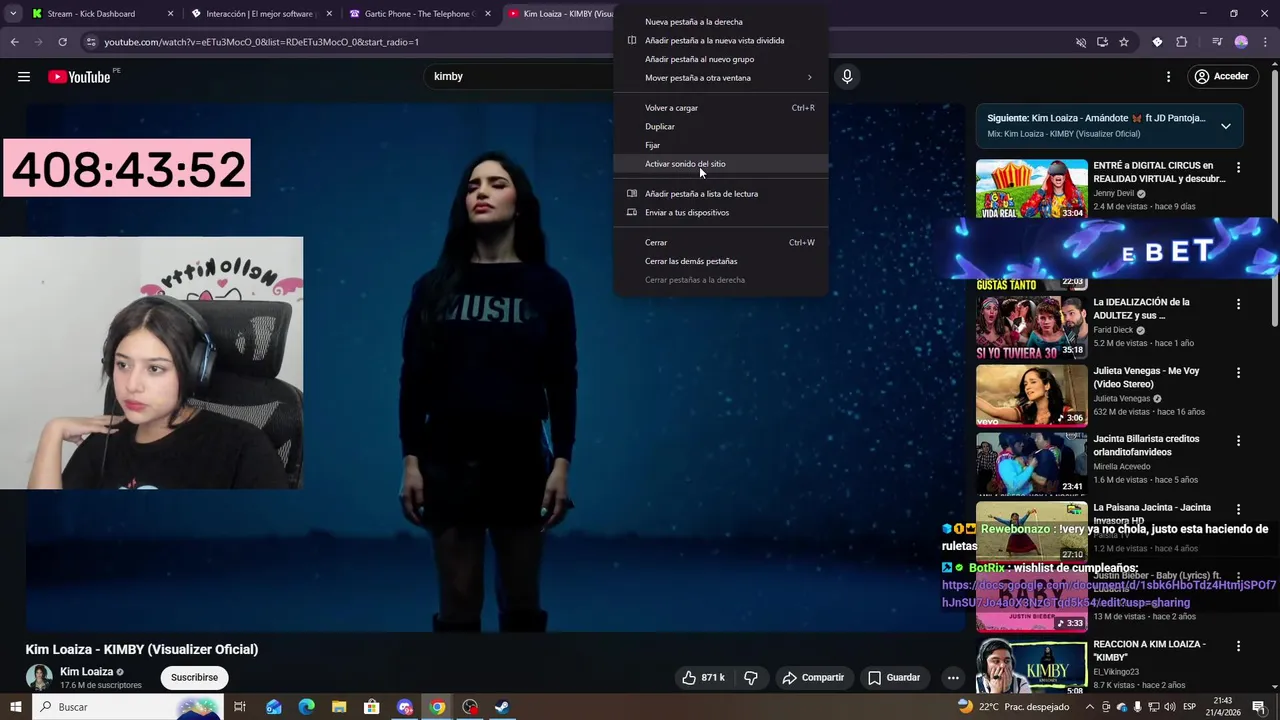The width and height of the screenshot is (1280, 720).
Task: Open the YouTube hamburger guide menu
Action: (24, 77)
